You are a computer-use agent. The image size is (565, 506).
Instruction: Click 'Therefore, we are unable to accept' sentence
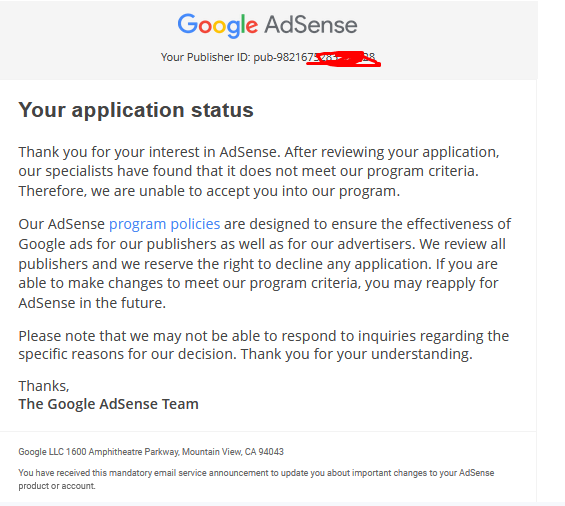click(209, 191)
